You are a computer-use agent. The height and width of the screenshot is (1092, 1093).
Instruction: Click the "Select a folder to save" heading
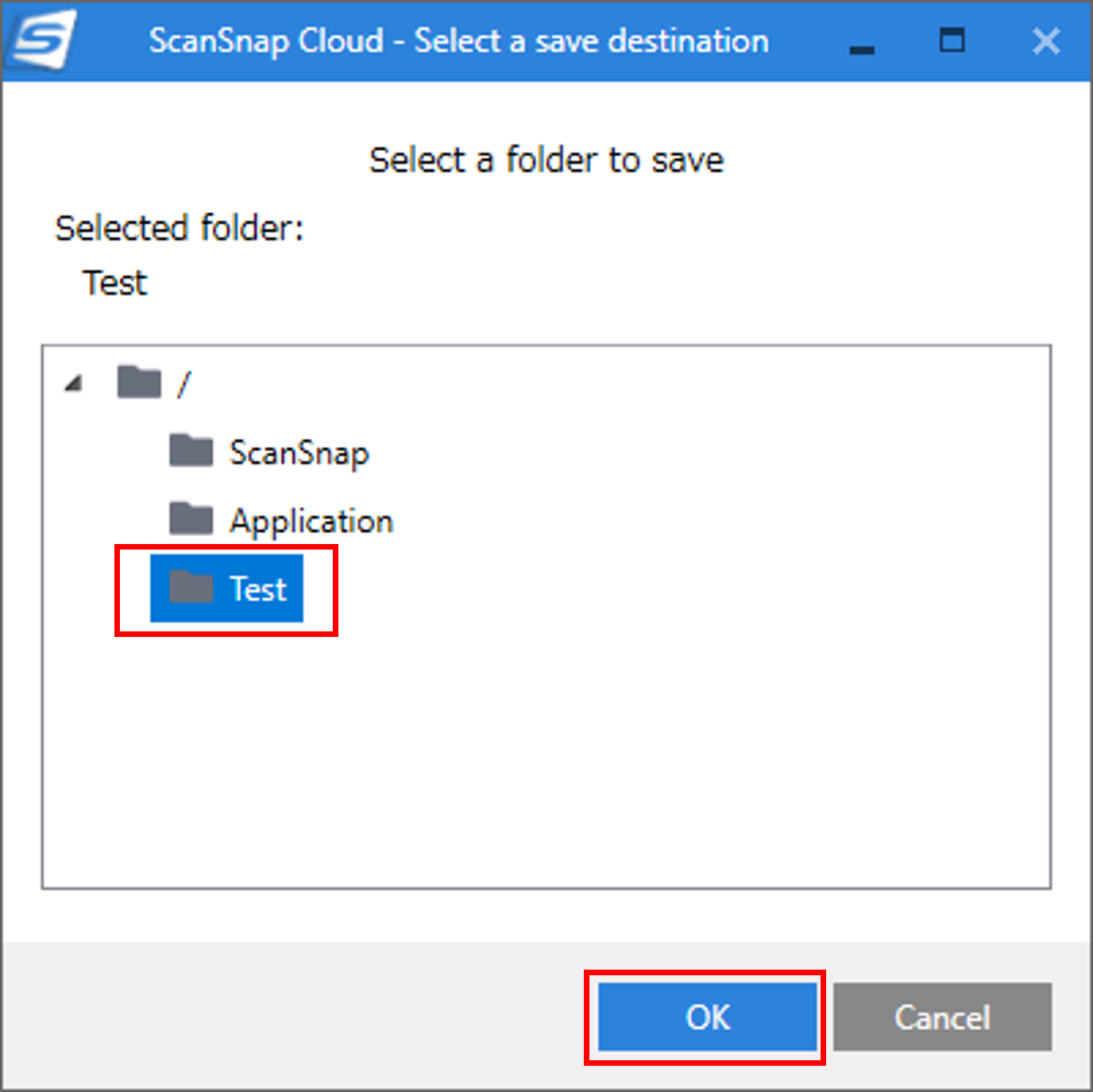point(546,160)
